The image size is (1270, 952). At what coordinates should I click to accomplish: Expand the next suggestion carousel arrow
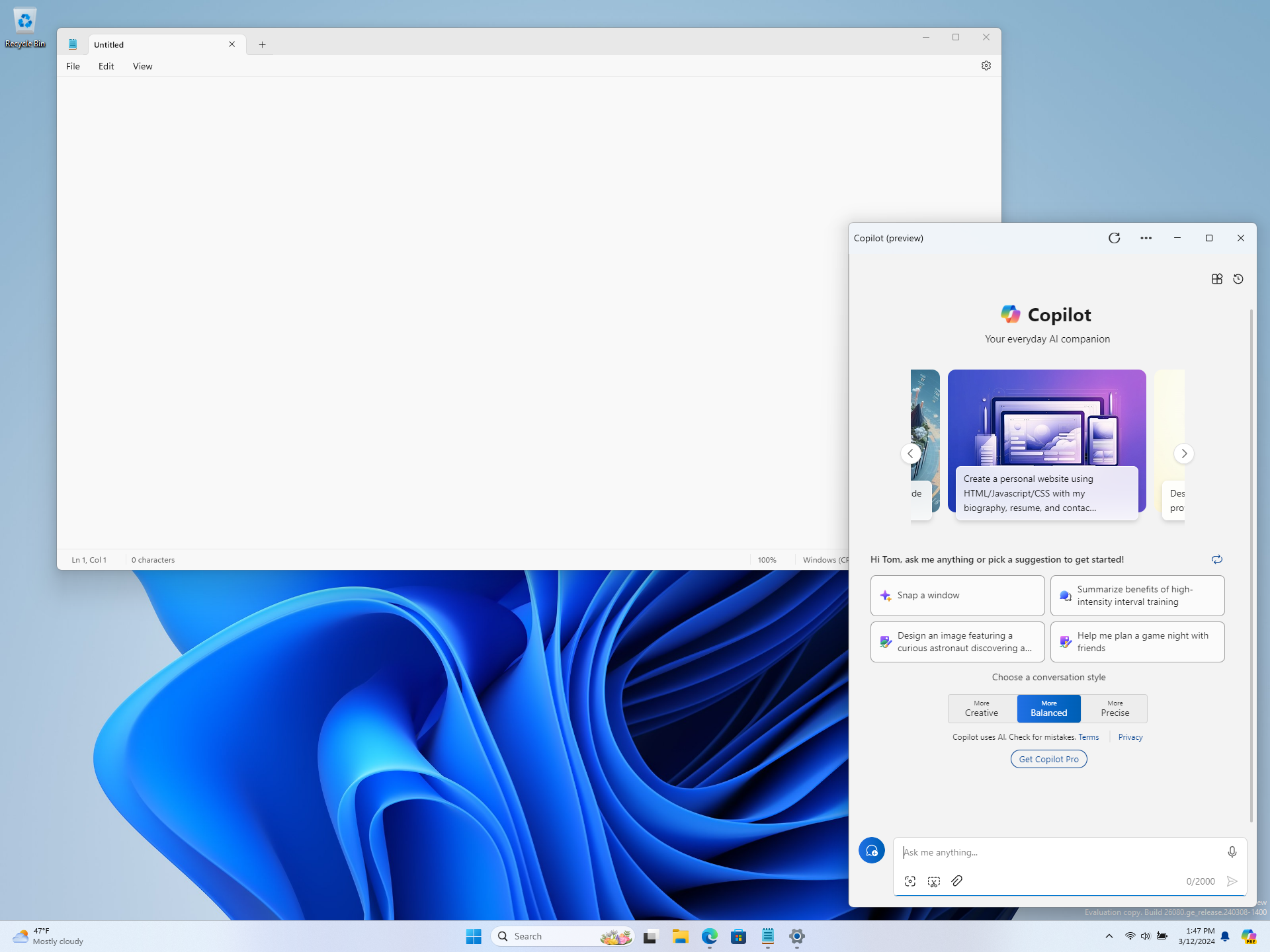tap(1184, 454)
